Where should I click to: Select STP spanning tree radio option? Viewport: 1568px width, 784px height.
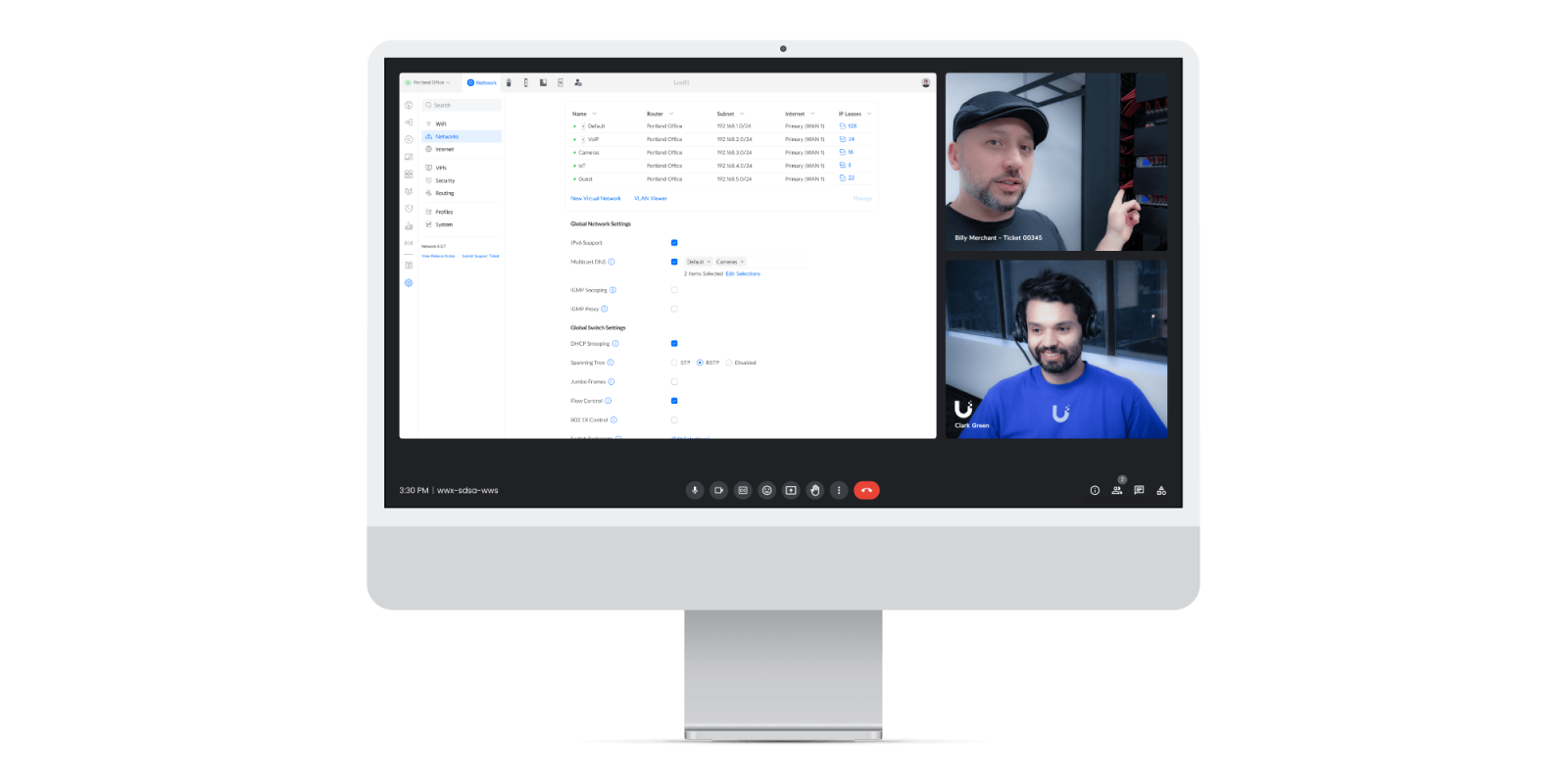point(674,363)
